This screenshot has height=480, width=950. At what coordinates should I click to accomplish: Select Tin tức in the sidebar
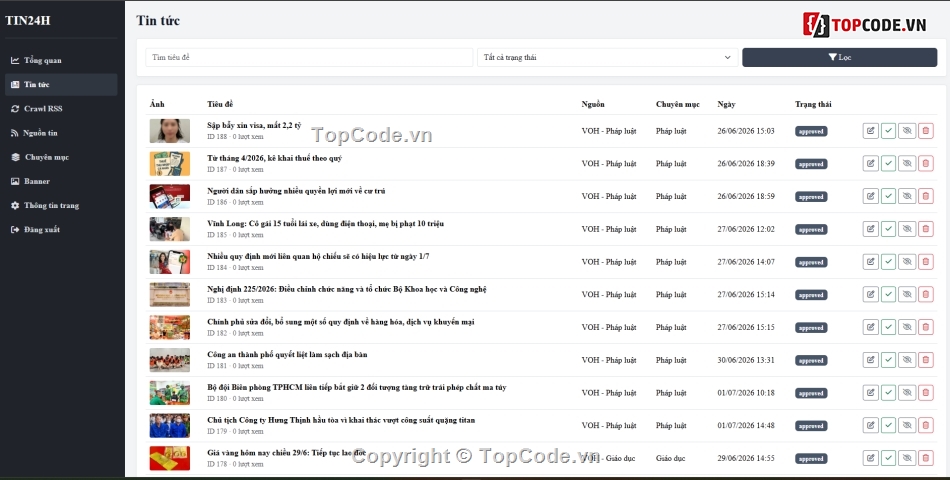(61, 85)
